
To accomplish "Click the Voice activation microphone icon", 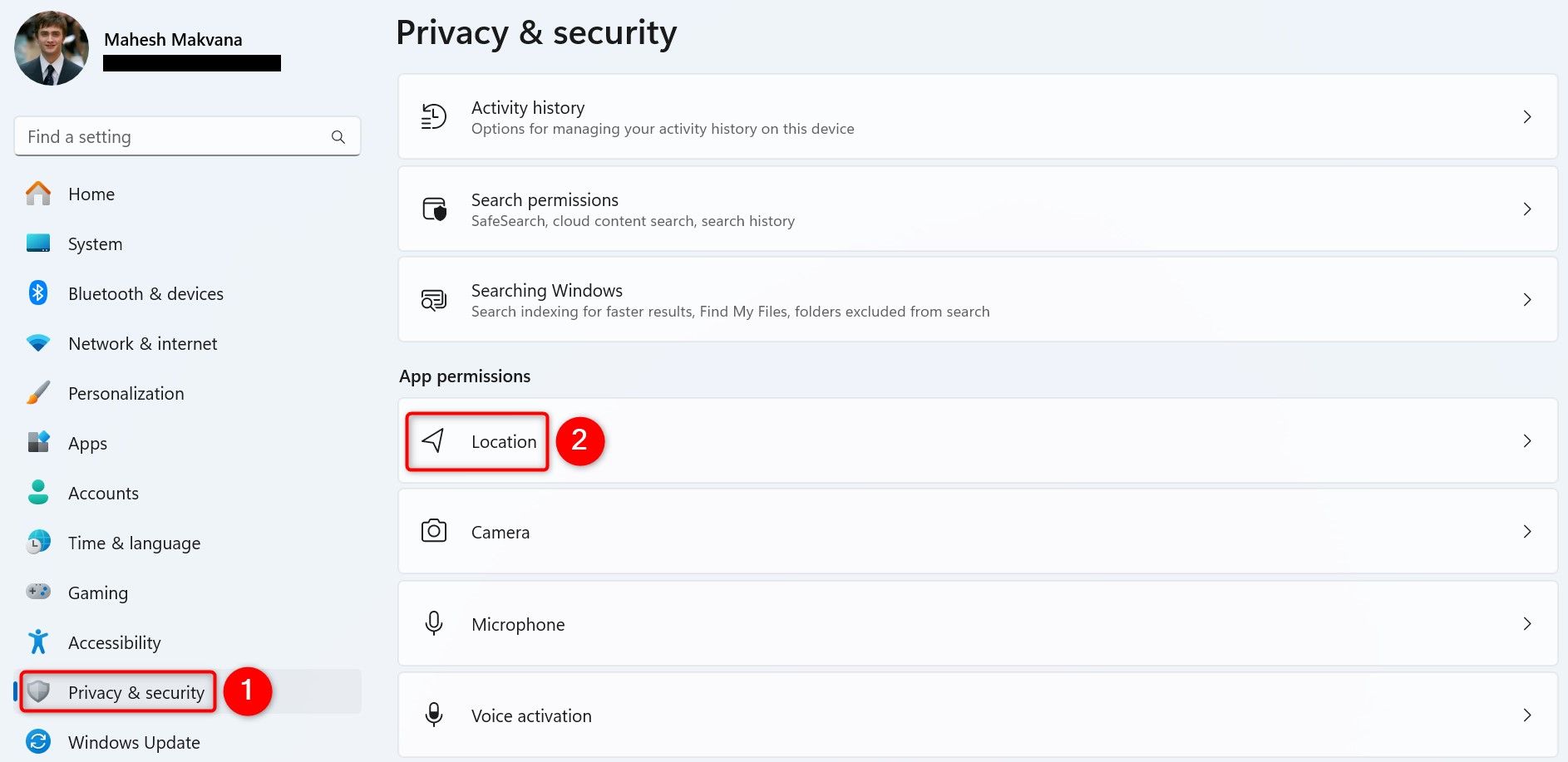I will 434,715.
